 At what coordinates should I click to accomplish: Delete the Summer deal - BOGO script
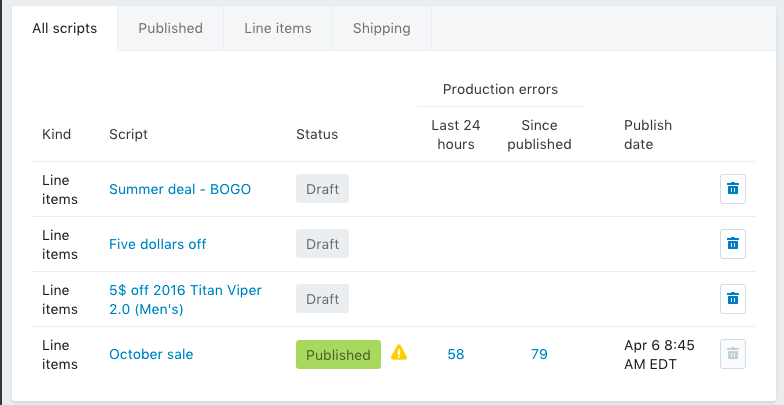[732, 189]
